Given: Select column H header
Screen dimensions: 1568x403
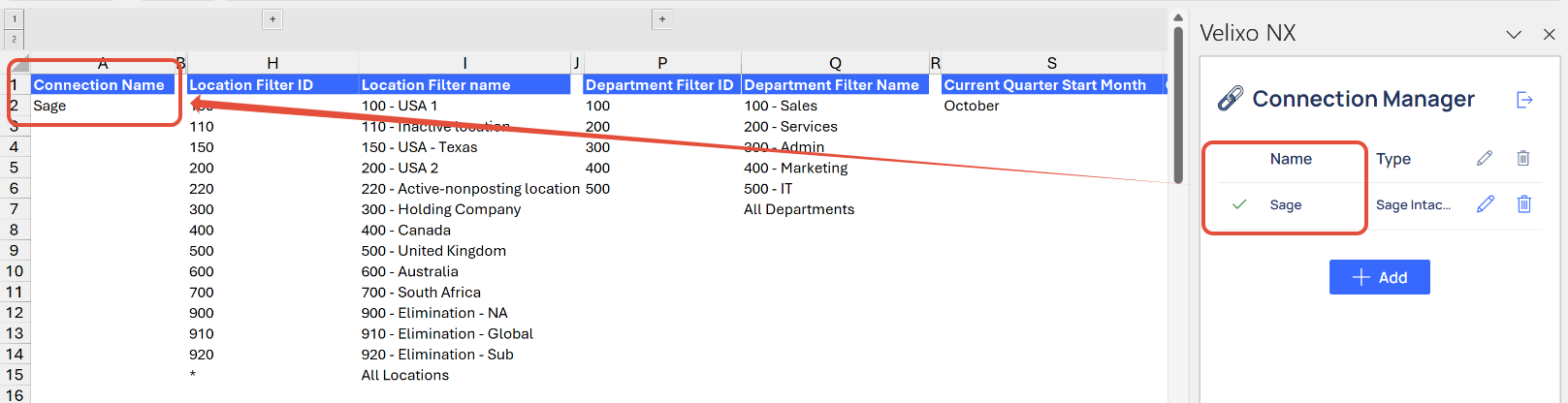Looking at the screenshot, I should tap(272, 63).
